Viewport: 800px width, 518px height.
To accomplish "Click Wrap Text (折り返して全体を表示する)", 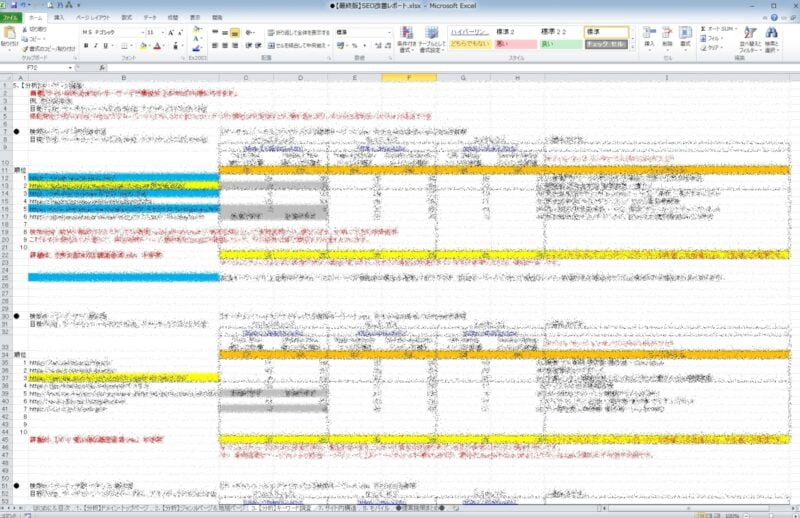I will pyautogui.click(x=299, y=32).
